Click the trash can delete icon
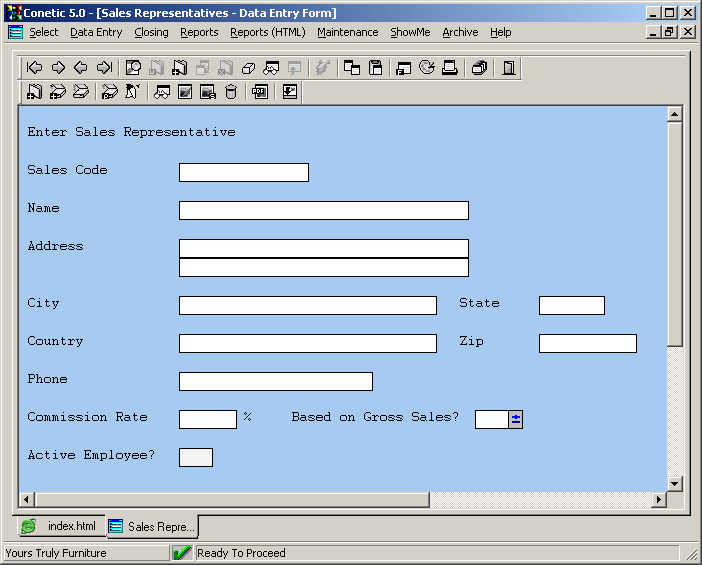The image size is (702, 565). coord(231,92)
